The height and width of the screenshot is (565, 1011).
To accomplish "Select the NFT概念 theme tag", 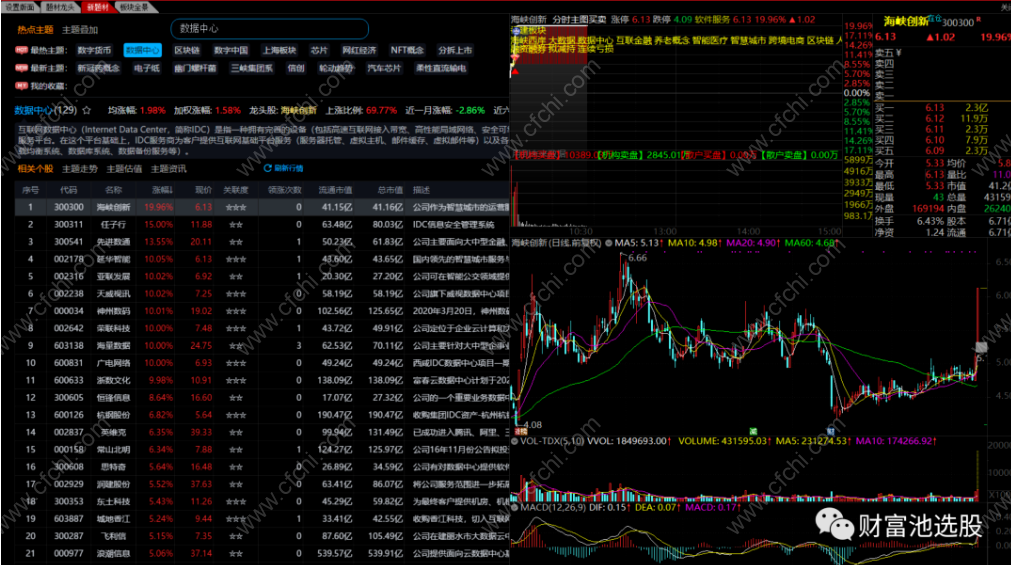I will [x=407, y=50].
